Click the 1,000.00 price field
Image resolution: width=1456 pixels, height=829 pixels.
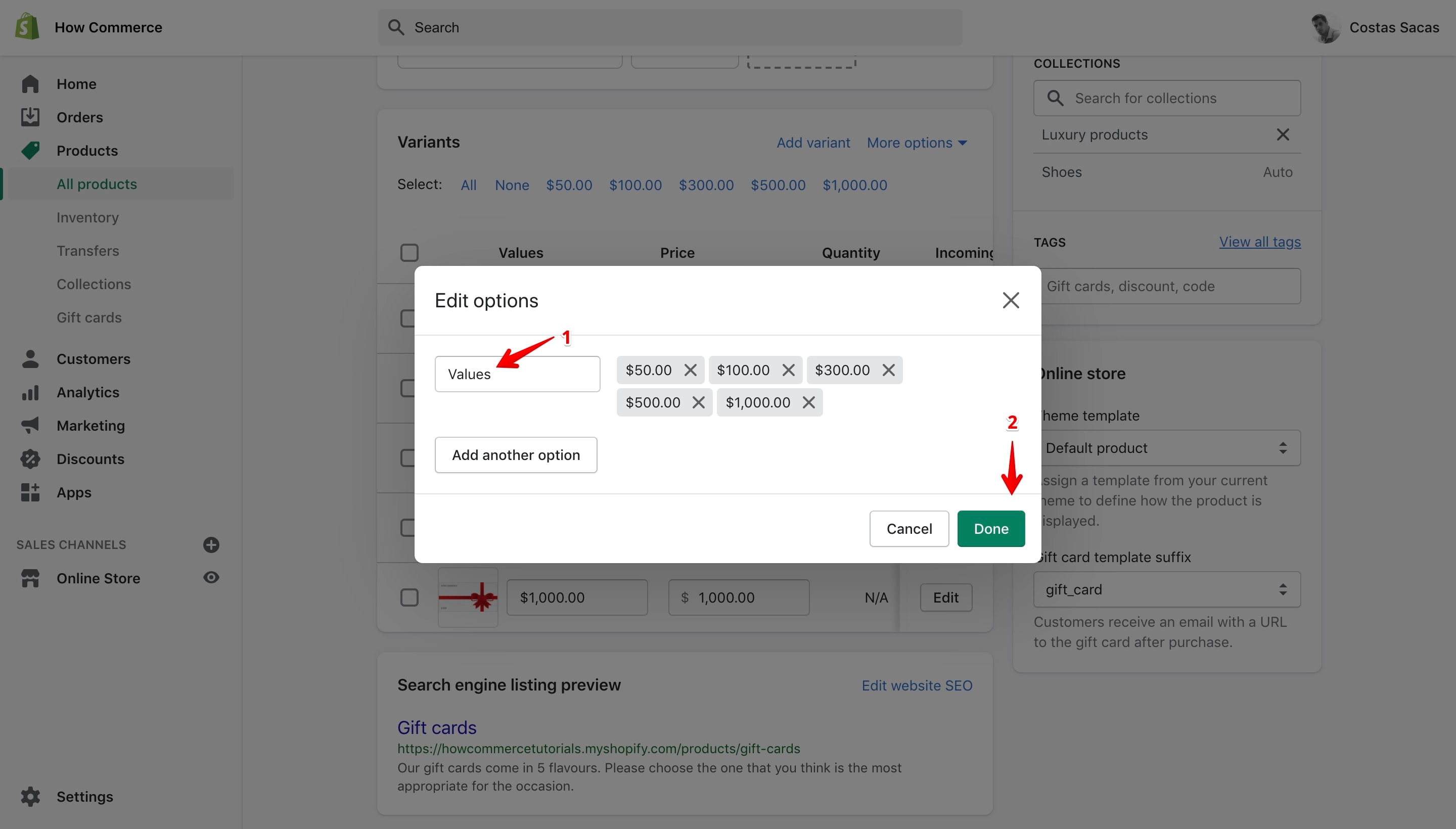[739, 598]
